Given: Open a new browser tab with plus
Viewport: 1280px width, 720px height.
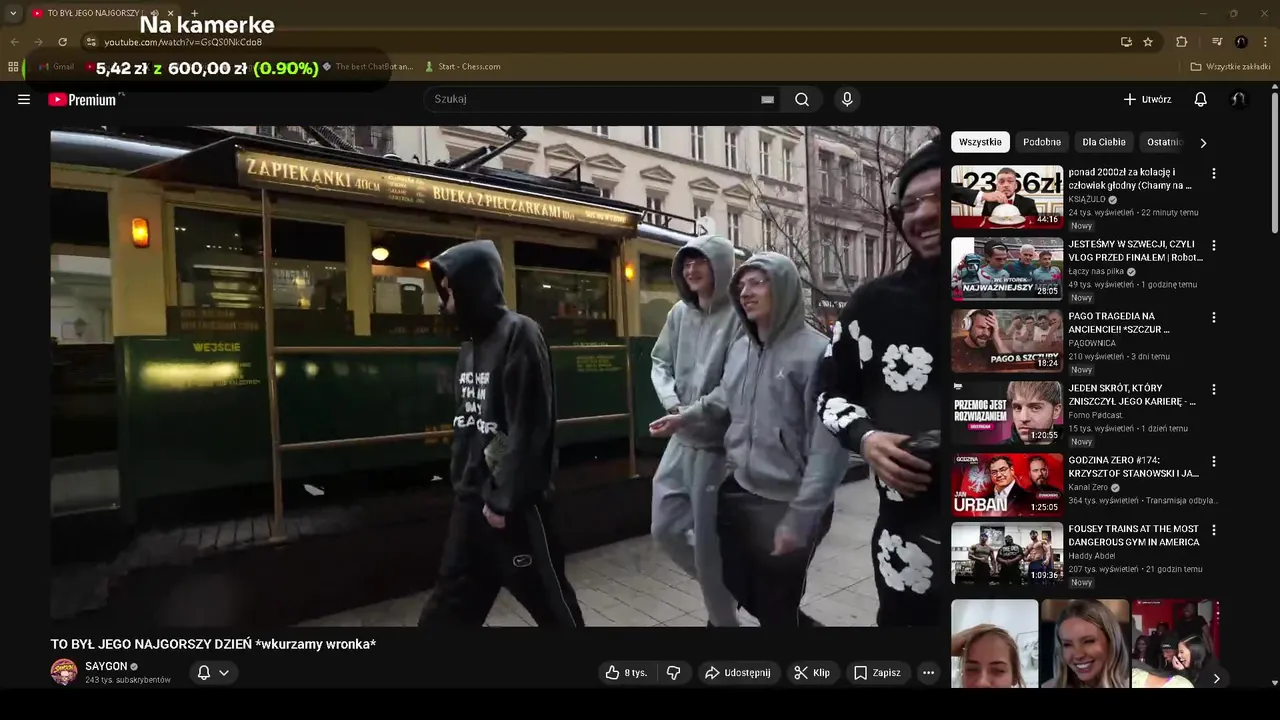Looking at the screenshot, I should click(x=194, y=13).
